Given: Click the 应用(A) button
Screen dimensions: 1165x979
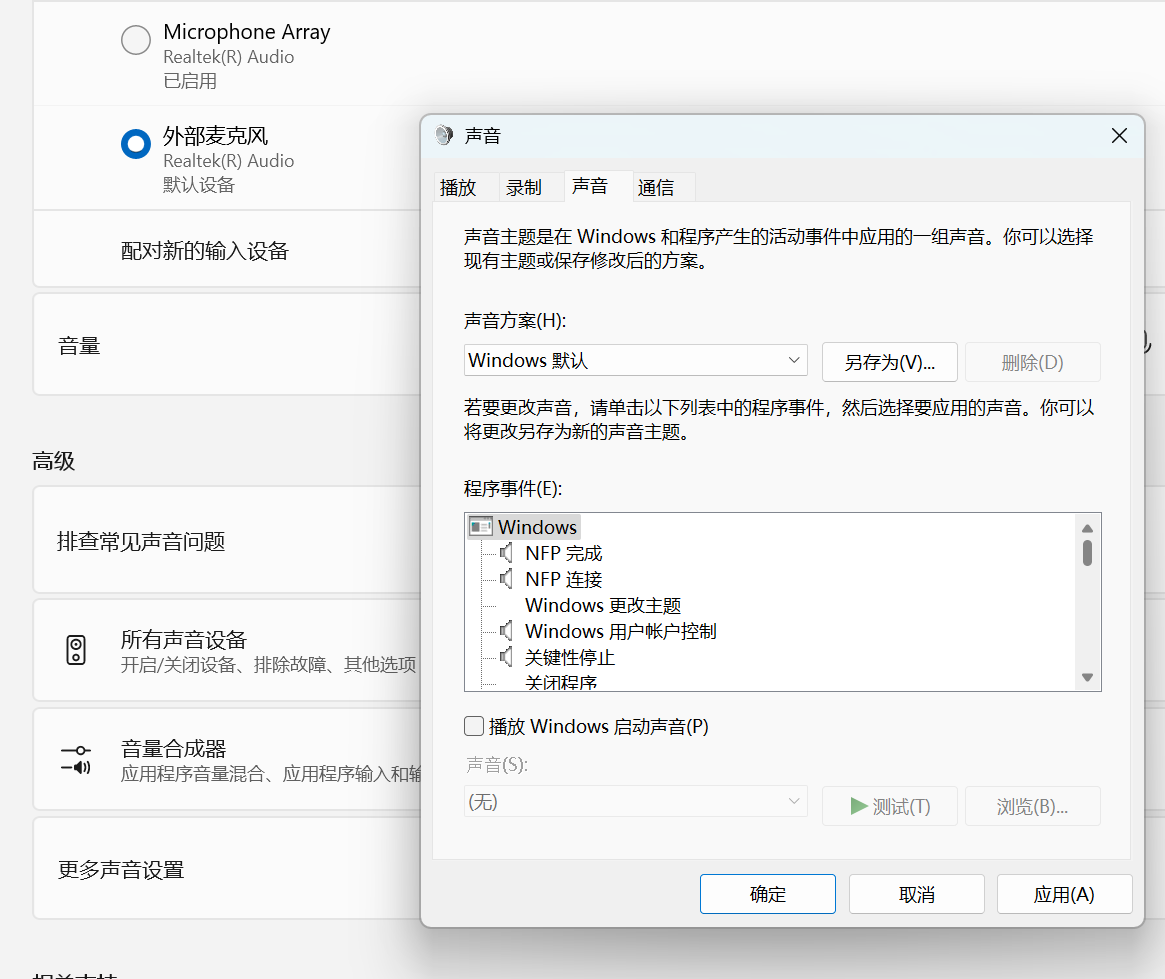Looking at the screenshot, I should 1064,894.
